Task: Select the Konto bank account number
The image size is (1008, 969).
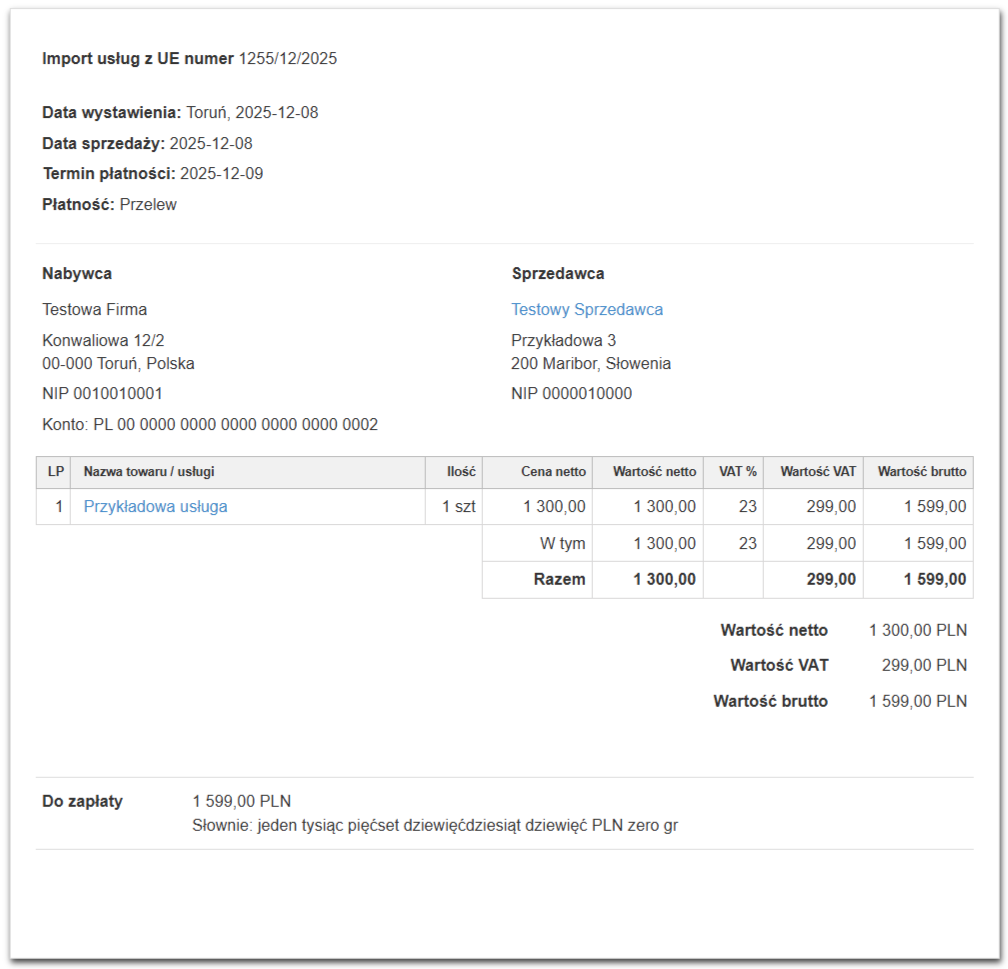Action: [x=235, y=425]
